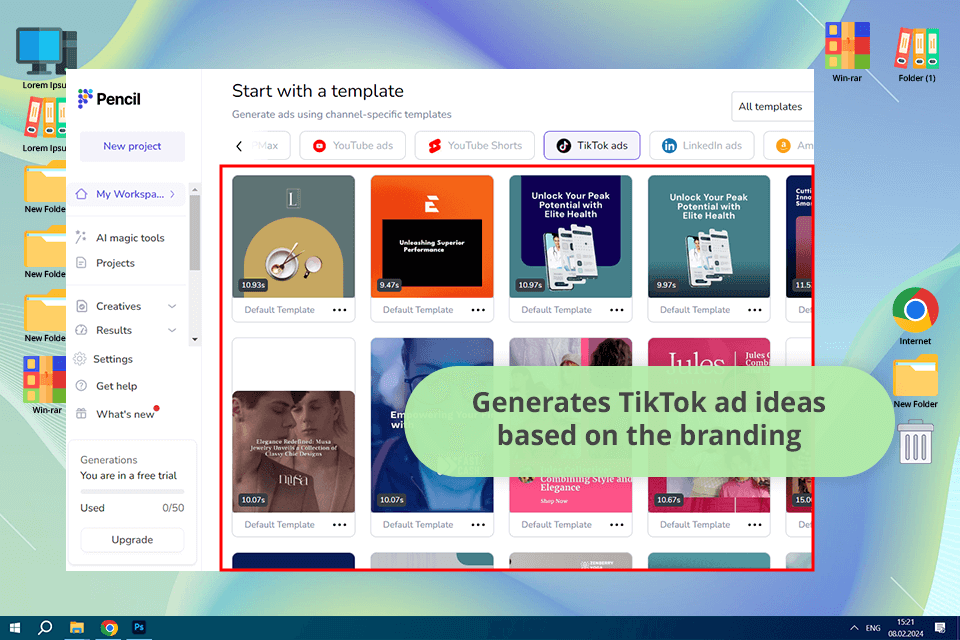The image size is (960, 640).
Task: Expand My Workspace switcher
Action: (x=126, y=194)
